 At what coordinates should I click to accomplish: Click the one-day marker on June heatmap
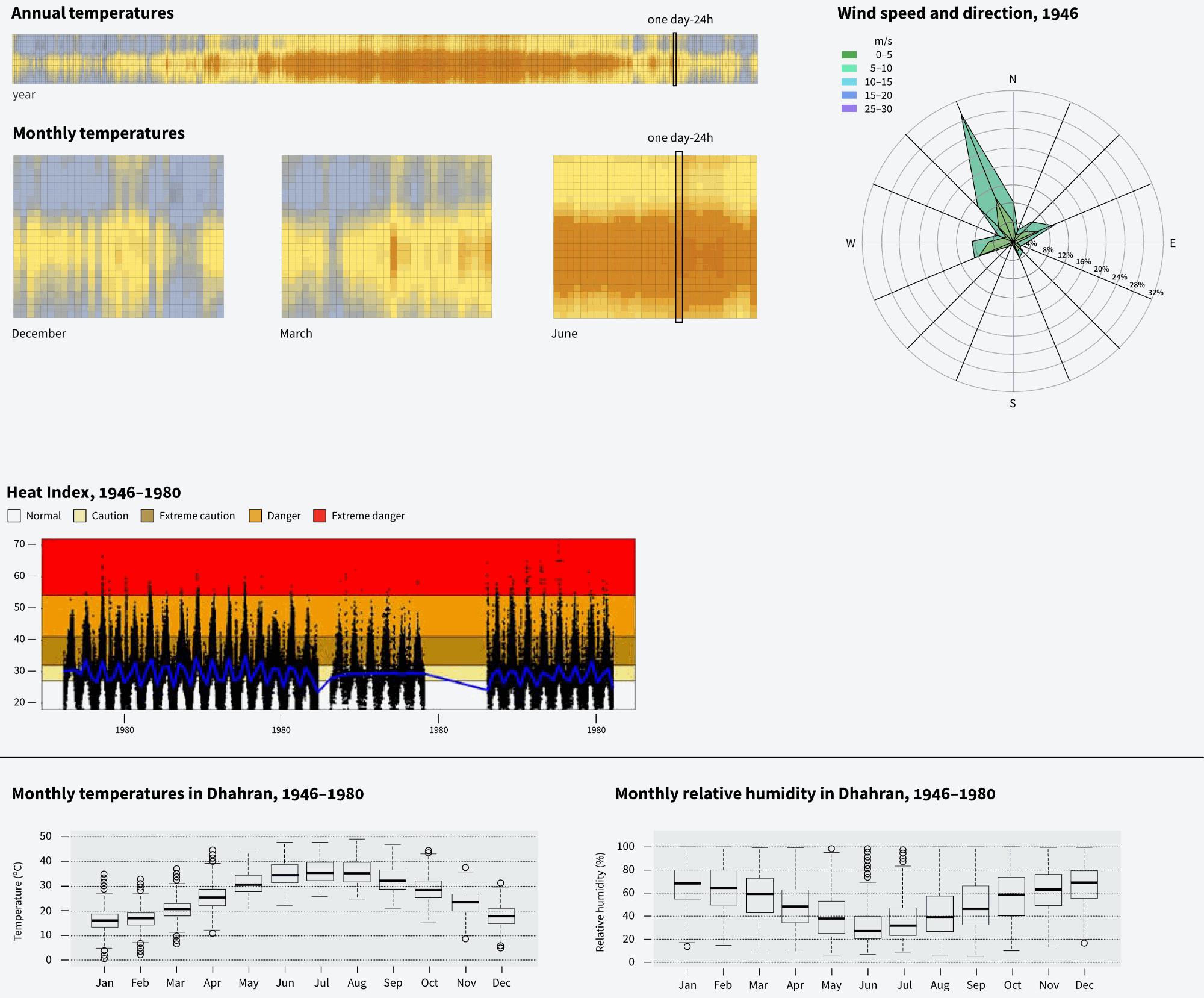[x=679, y=237]
